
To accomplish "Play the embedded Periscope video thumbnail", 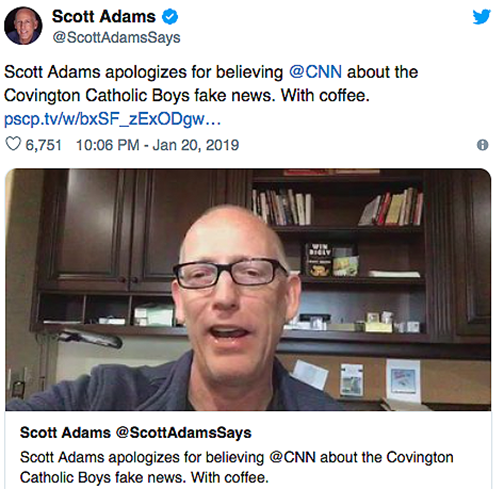I will tap(248, 289).
